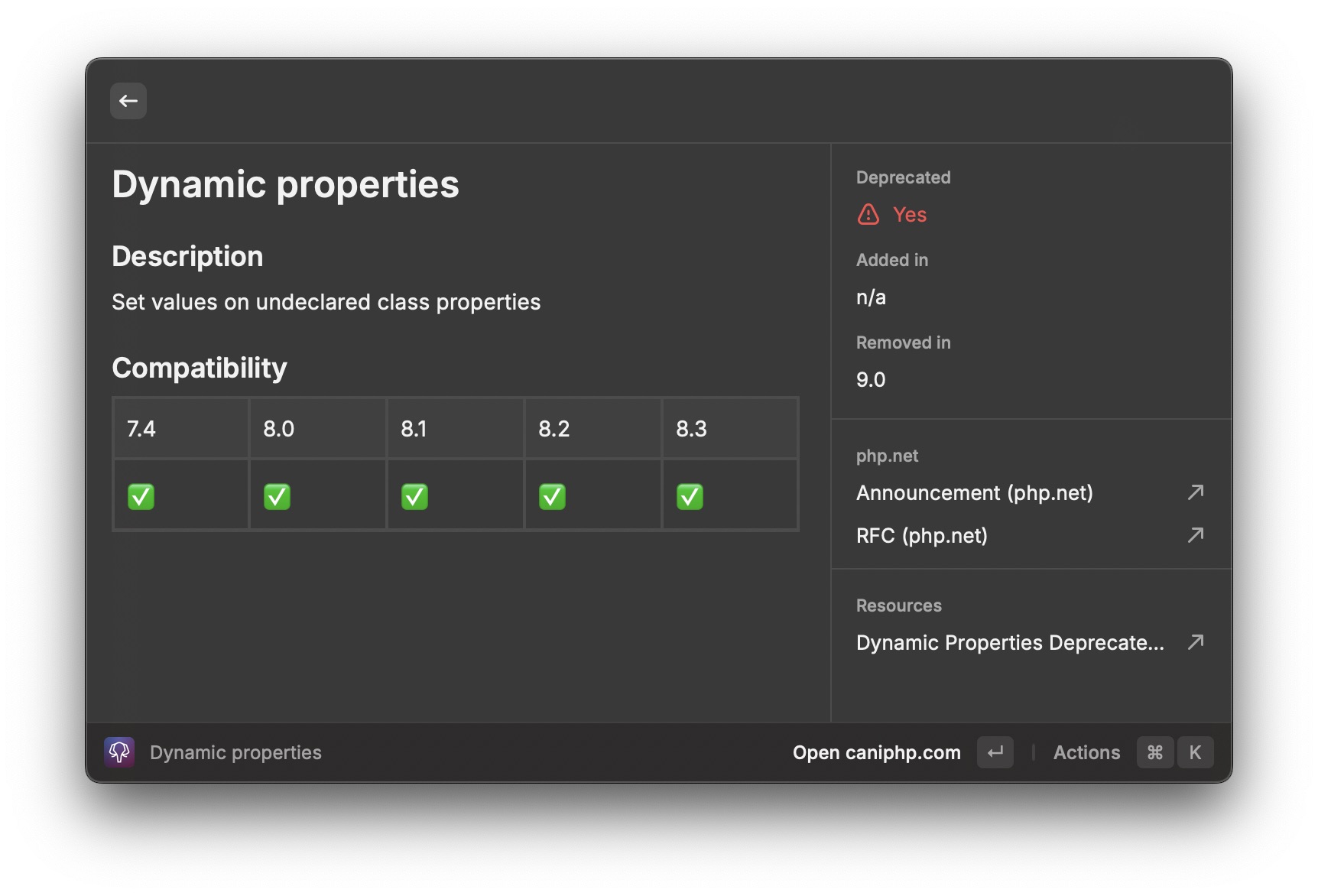This screenshot has height=896, width=1318.
Task: Click the green checkmark under 8.2
Action: [x=552, y=496]
